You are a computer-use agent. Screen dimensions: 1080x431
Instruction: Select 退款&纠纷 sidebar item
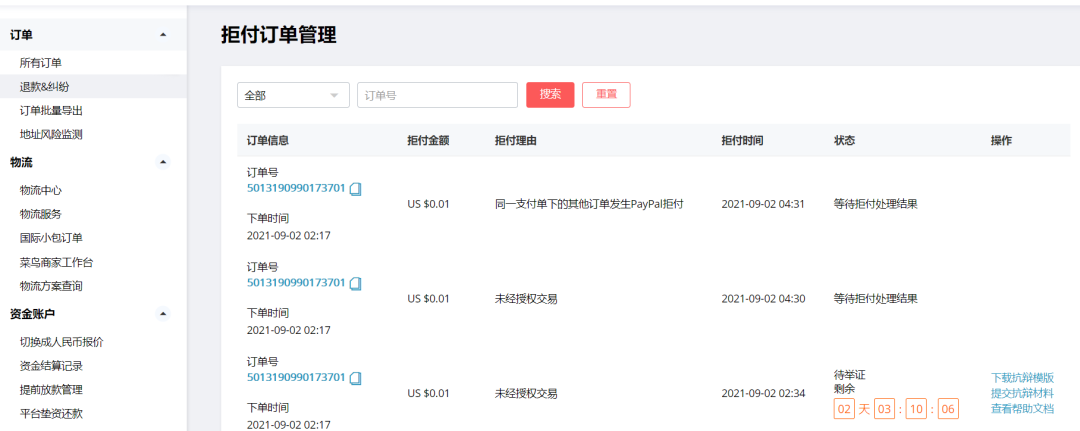44,87
